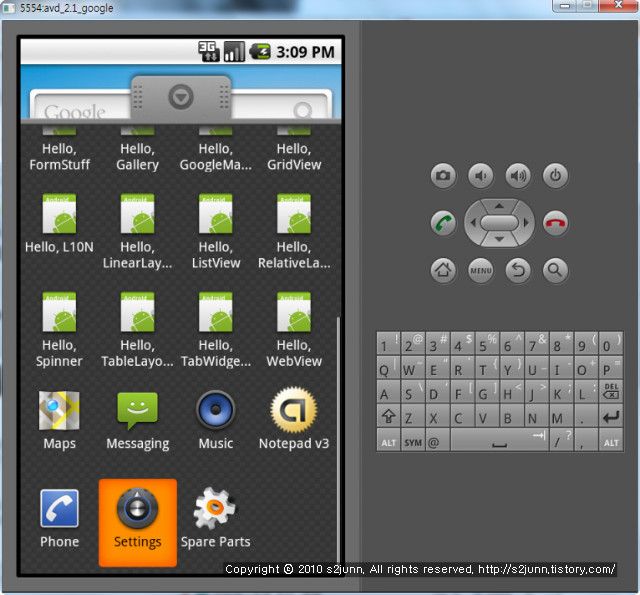Click the emulator back button
The image size is (640, 595).
(x=518, y=270)
